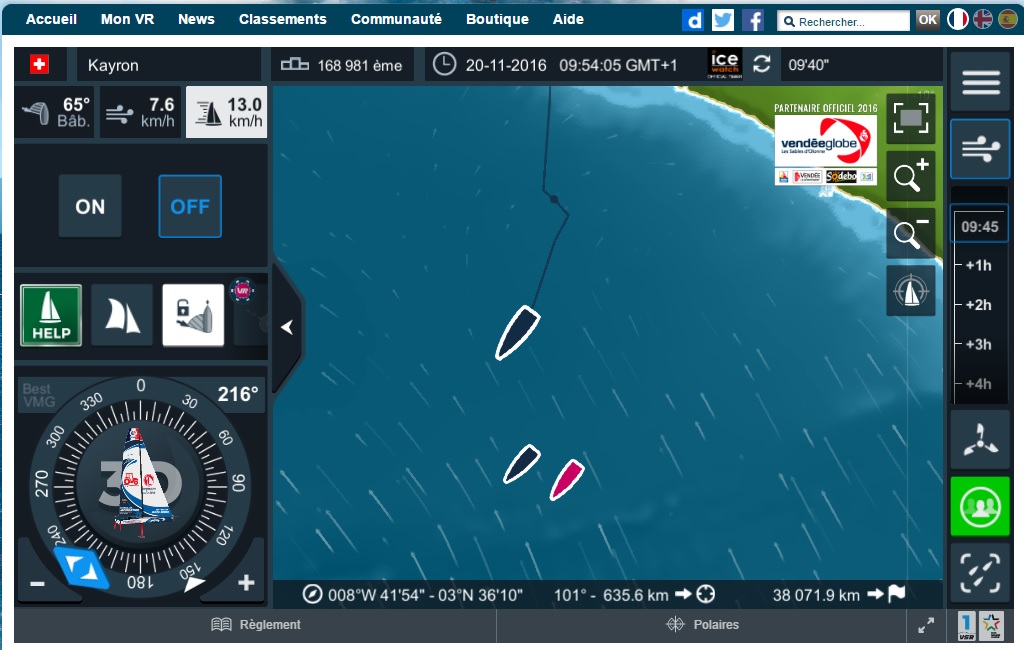Turn autopilot ON
The width and height of the screenshot is (1024, 650).
(x=90, y=206)
